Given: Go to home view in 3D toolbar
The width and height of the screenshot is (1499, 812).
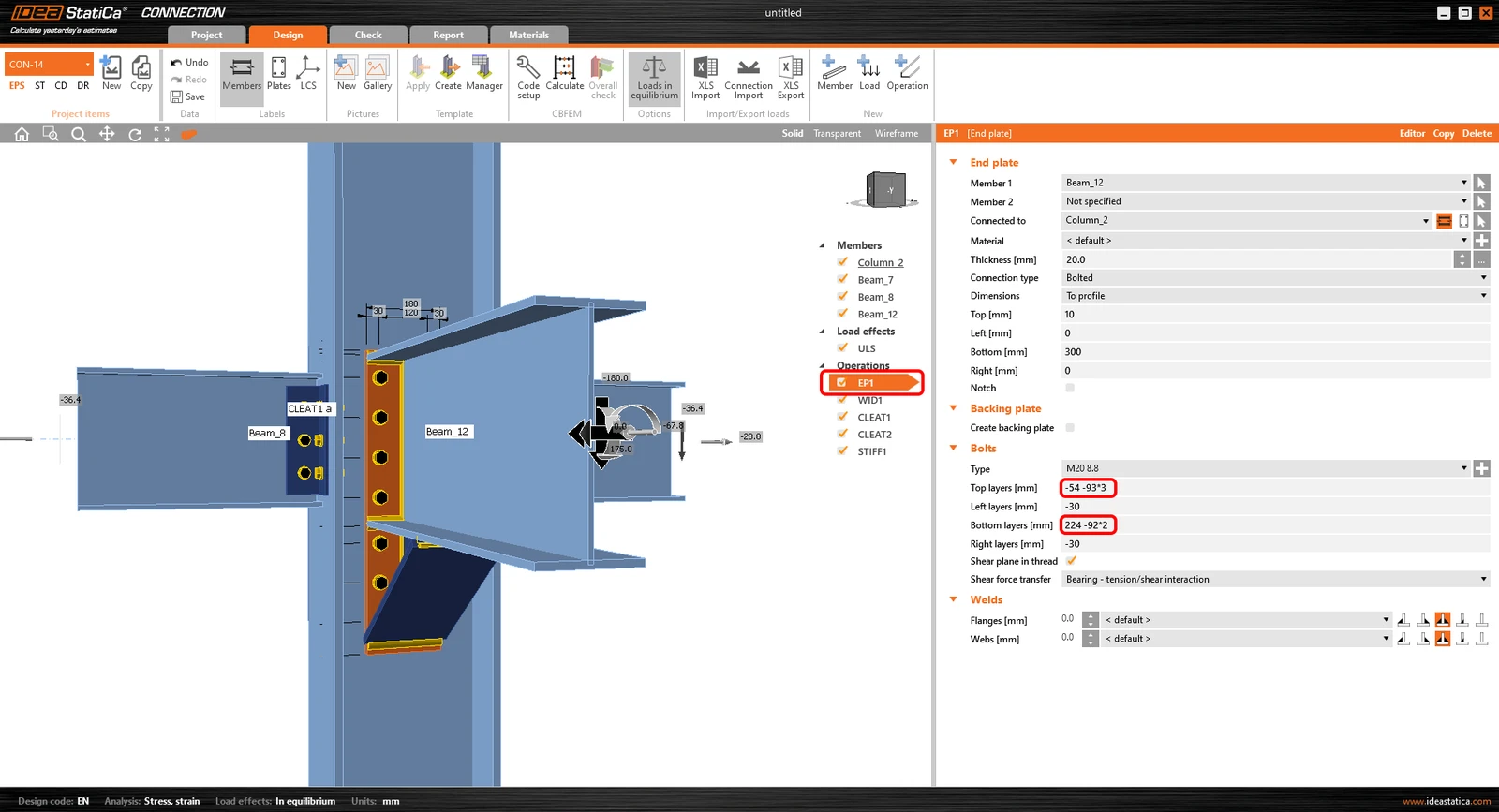Looking at the screenshot, I should [22, 134].
